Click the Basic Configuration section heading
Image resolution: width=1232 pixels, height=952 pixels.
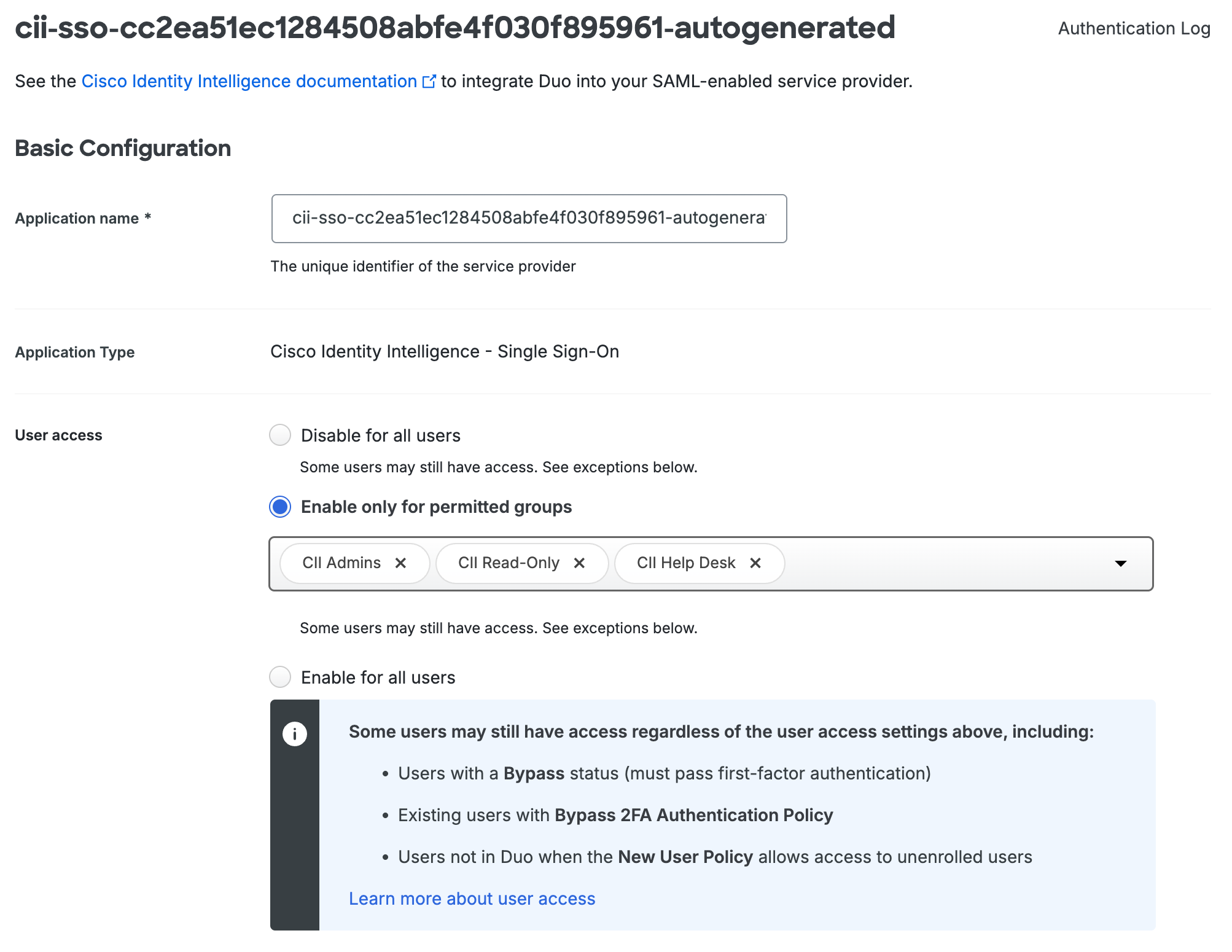tap(123, 147)
